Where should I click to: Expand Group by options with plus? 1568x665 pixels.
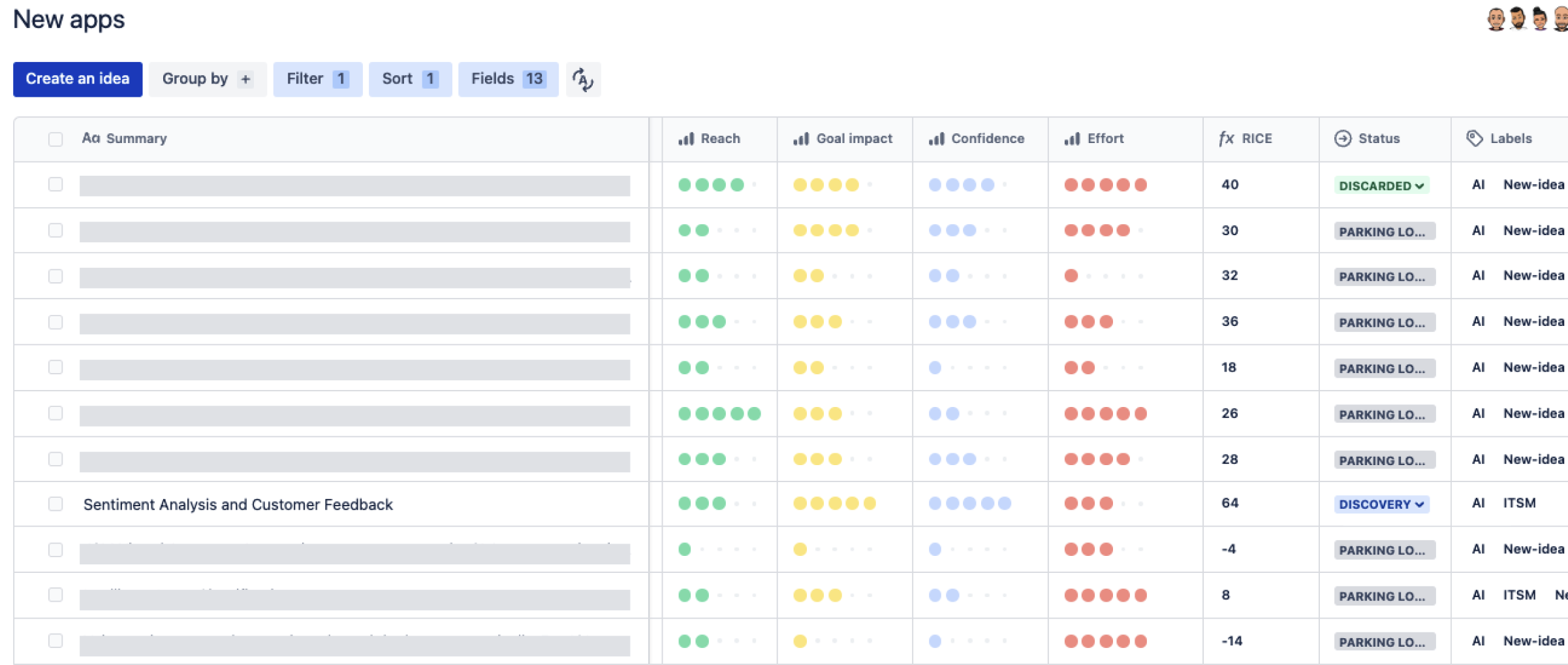[245, 79]
